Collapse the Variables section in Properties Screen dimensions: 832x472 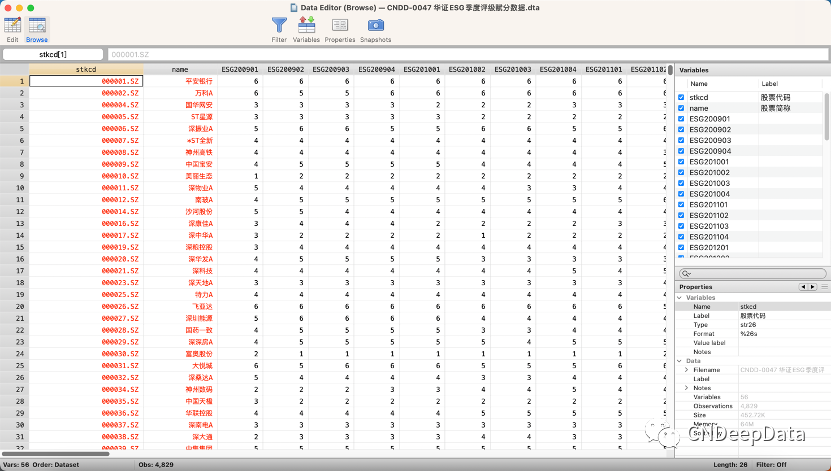click(x=680, y=298)
